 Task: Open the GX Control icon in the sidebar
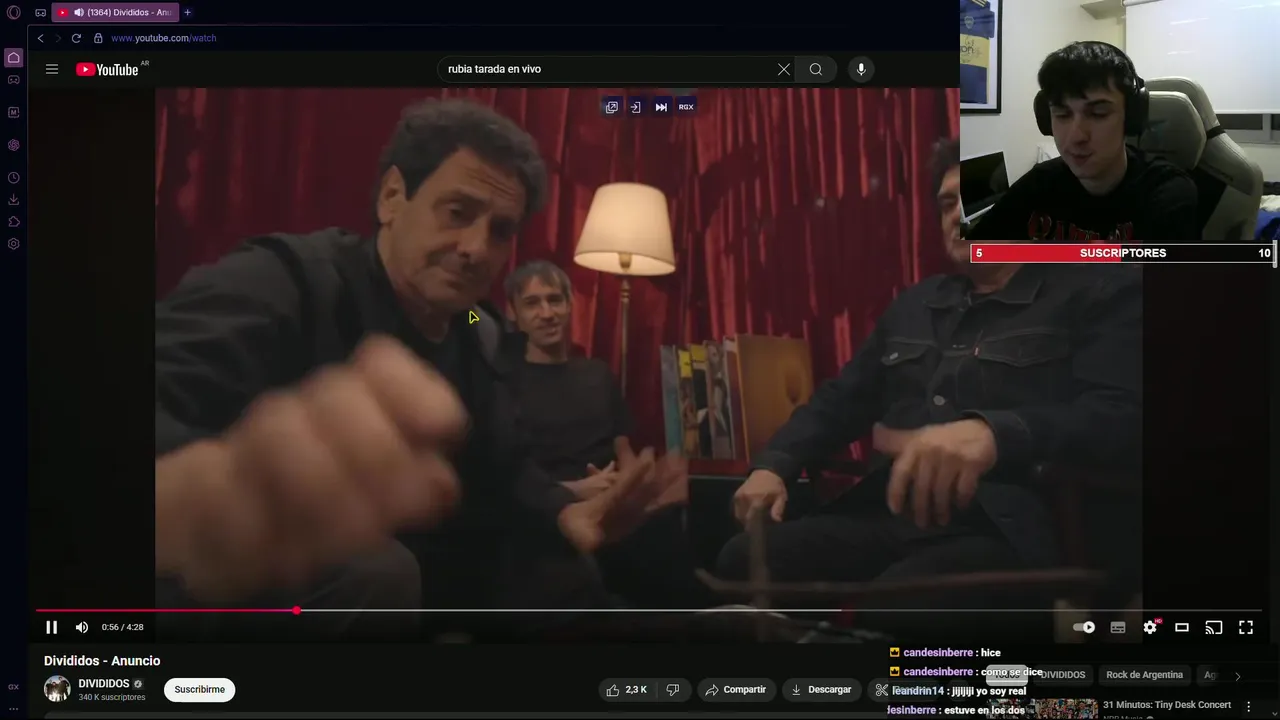tap(14, 80)
